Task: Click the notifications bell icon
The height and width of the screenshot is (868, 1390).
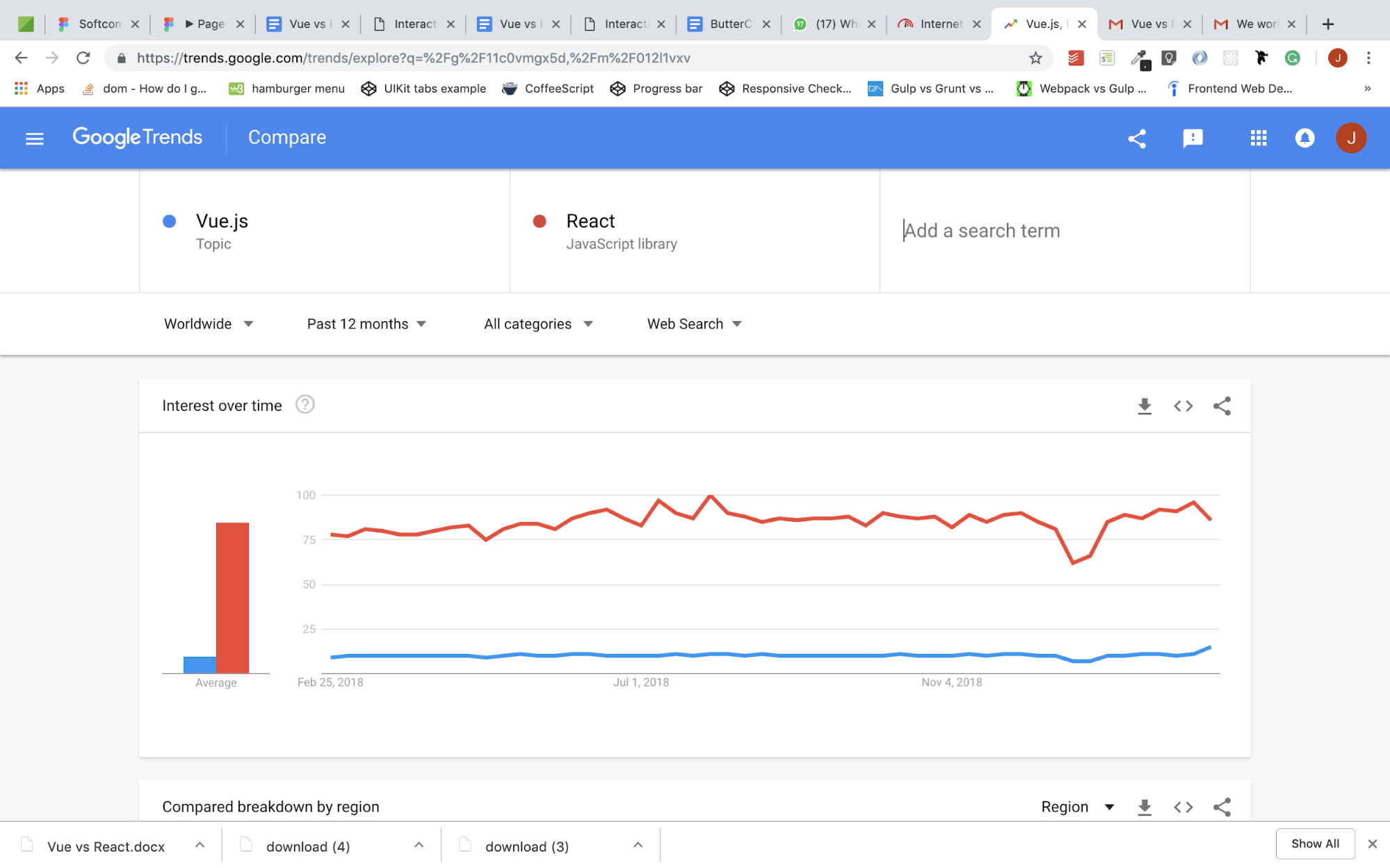Action: pyautogui.click(x=1304, y=138)
